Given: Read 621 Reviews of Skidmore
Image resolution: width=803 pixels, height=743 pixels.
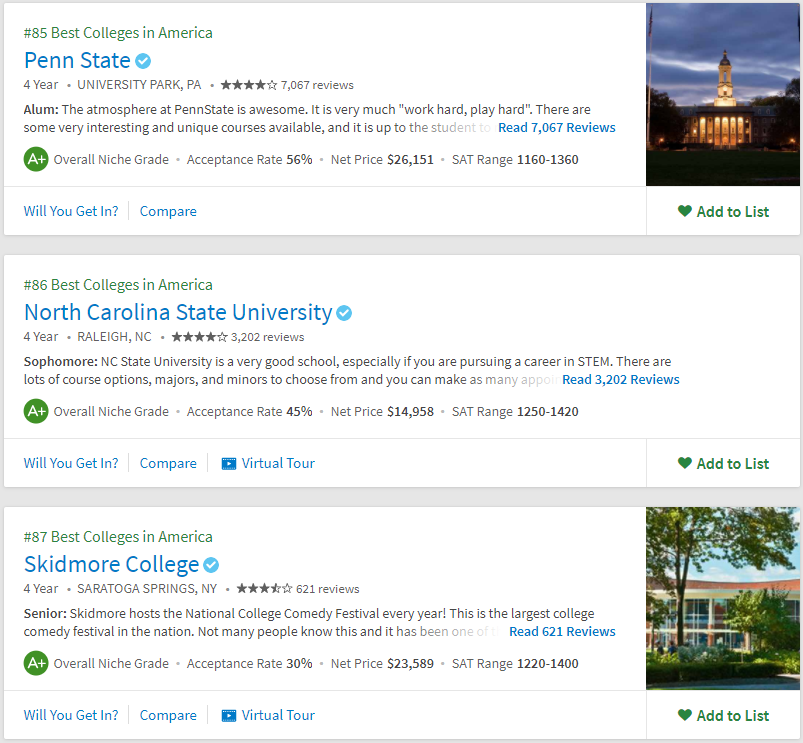Looking at the screenshot, I should pyautogui.click(x=562, y=631).
